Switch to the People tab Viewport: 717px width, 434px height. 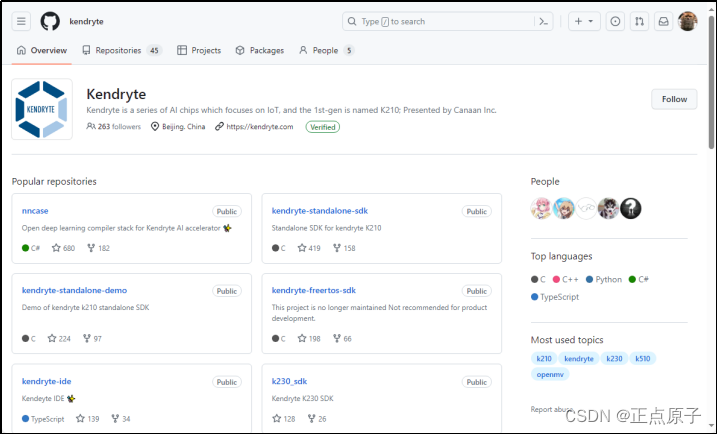[x=326, y=50]
